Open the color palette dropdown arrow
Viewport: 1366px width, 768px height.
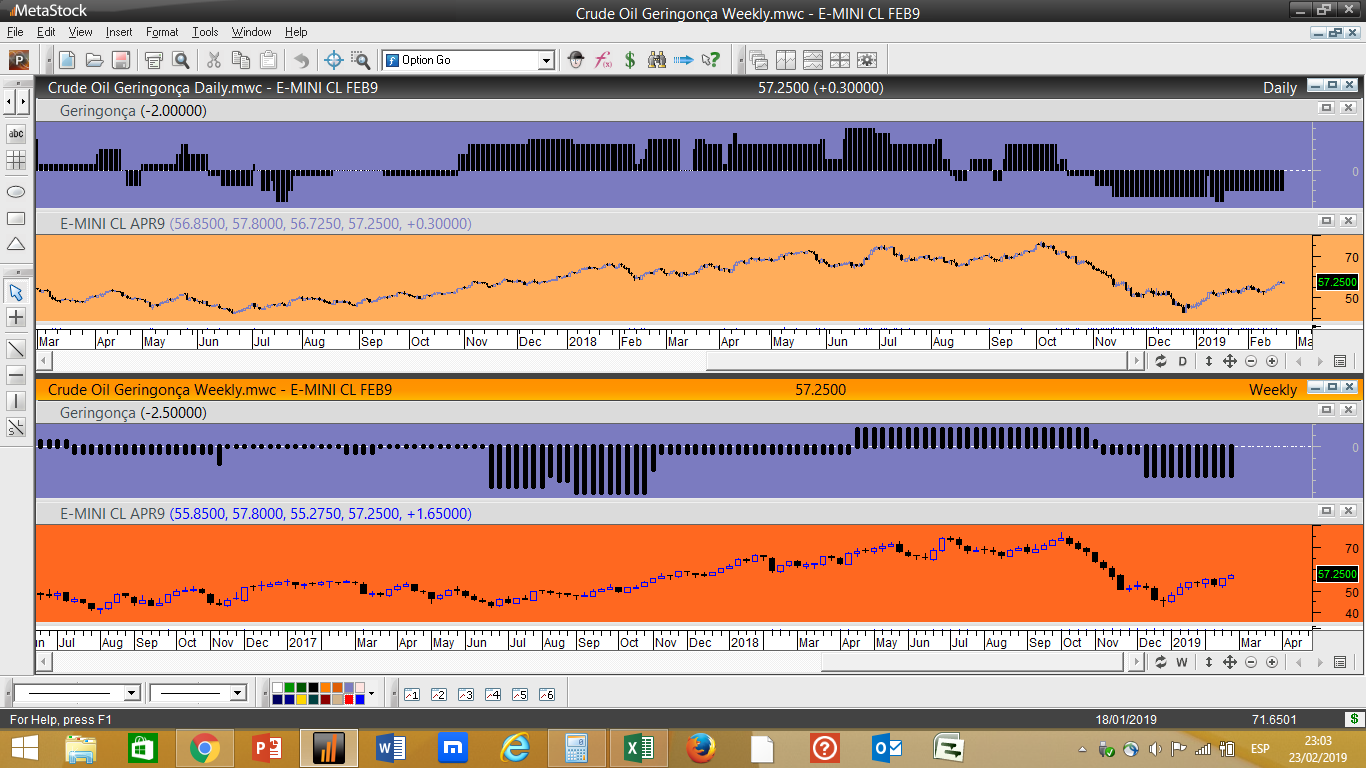click(x=371, y=693)
